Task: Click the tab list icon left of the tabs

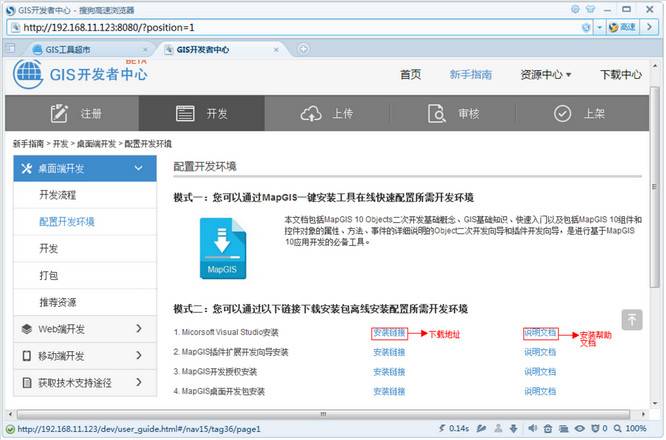Action: pos(11,48)
